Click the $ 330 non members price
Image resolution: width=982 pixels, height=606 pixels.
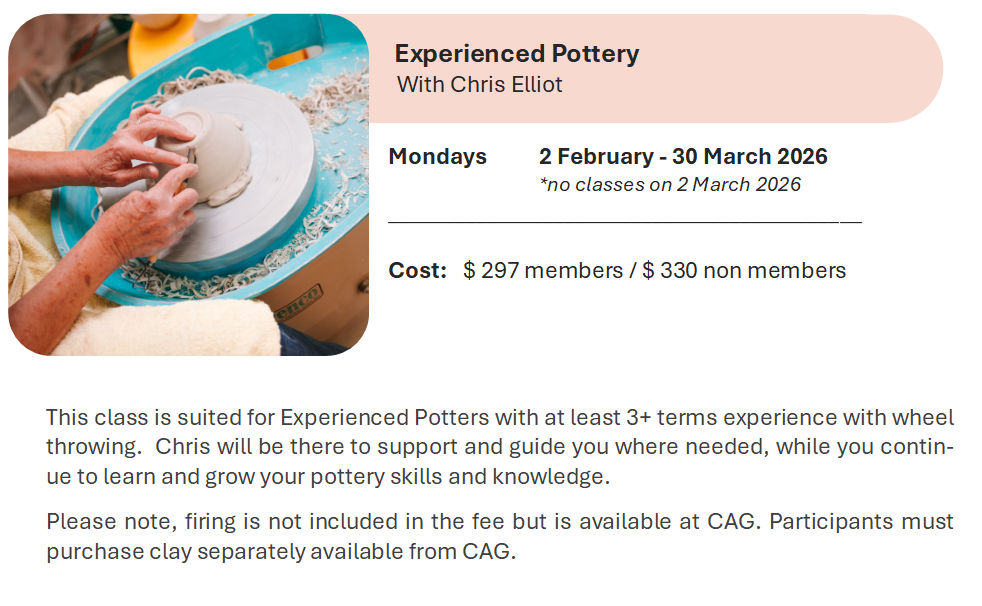744,271
